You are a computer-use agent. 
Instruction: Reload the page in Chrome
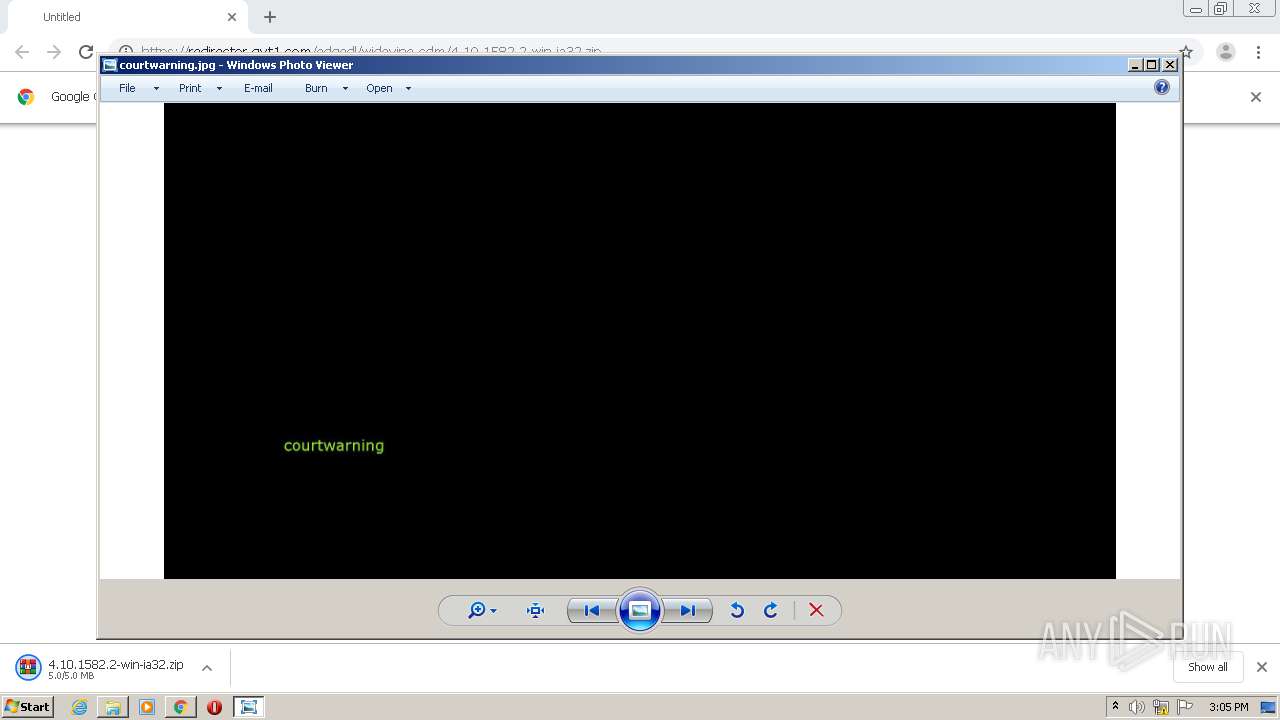click(86, 52)
